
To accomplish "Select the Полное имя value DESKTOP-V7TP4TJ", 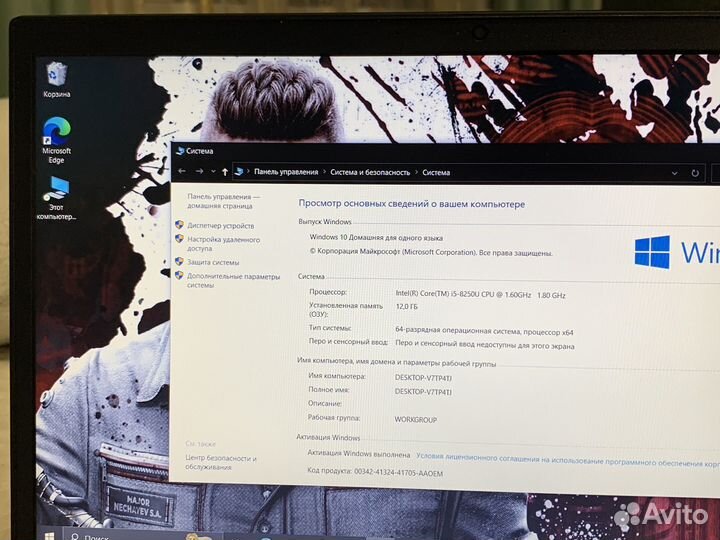I will [x=423, y=392].
